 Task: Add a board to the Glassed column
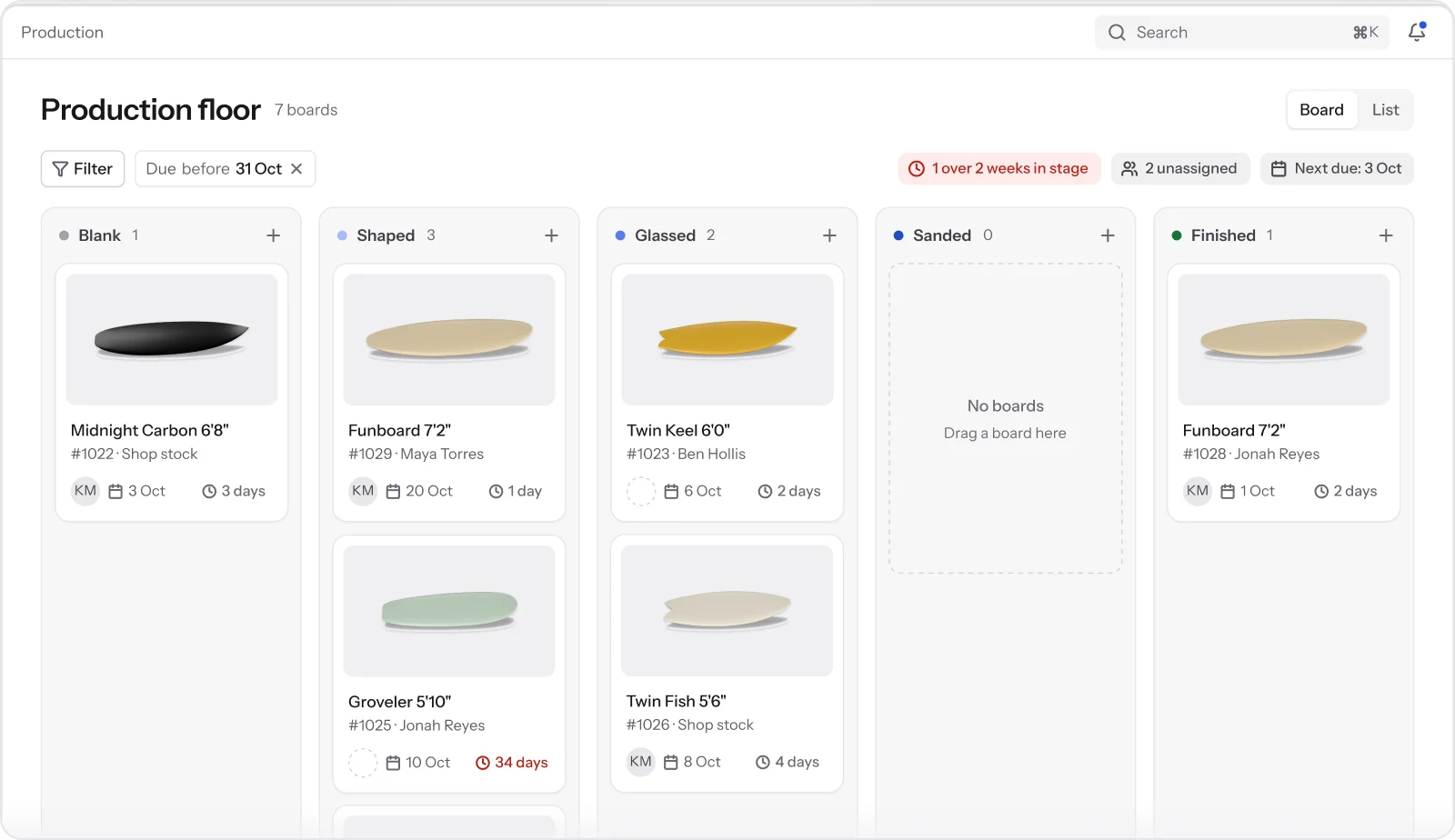point(829,235)
